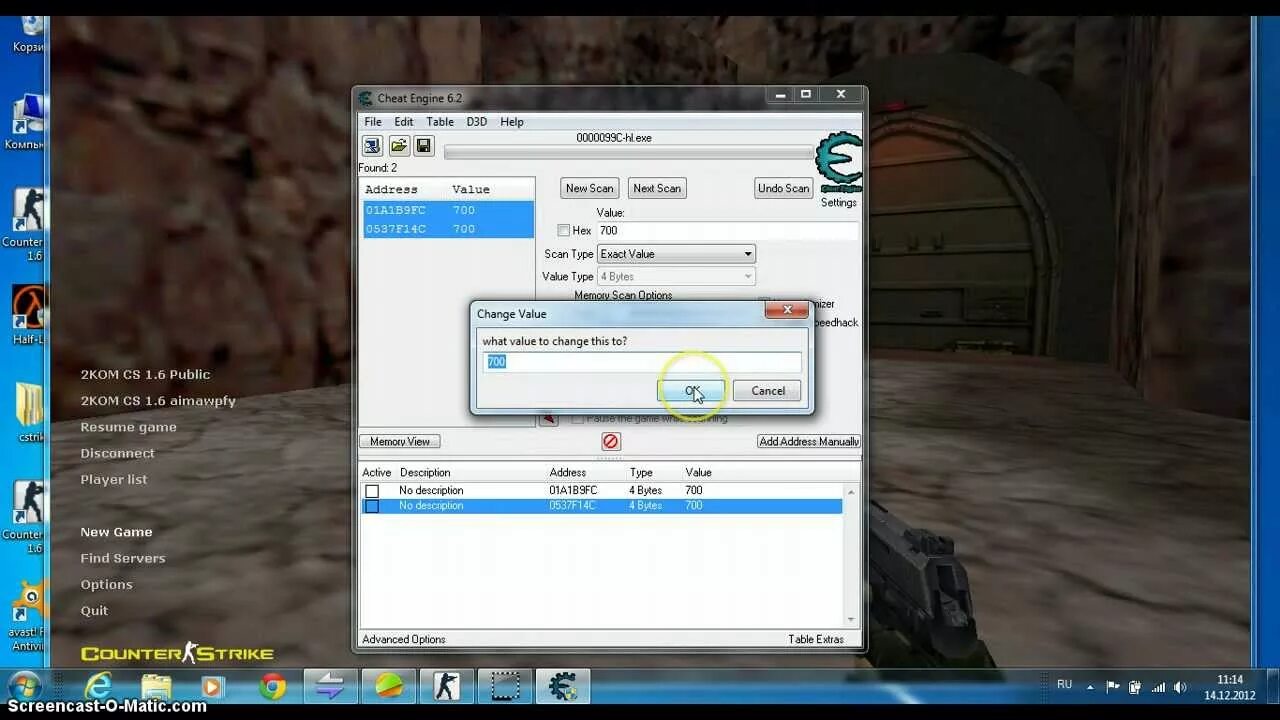This screenshot has width=1280, height=720.
Task: Click the screen recorder dashed-frame taskbar icon
Action: (505, 686)
